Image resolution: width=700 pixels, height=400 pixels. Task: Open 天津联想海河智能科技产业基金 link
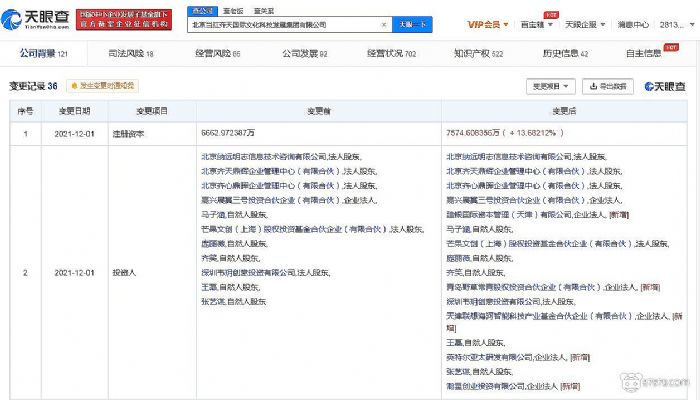click(539, 316)
